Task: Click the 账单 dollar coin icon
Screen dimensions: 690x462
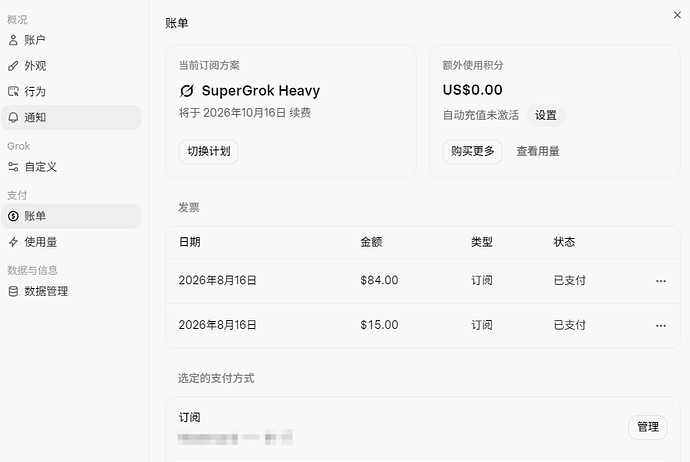Action: (x=13, y=216)
